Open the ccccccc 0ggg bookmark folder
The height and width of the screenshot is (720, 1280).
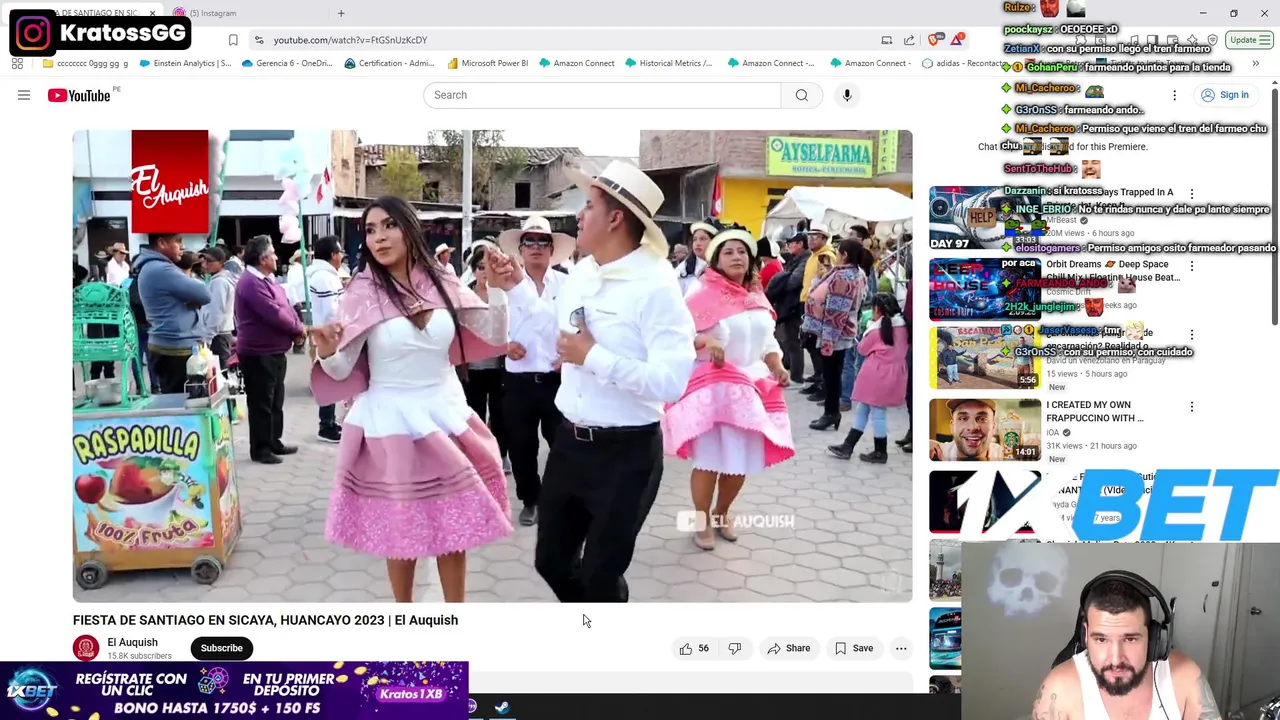tap(85, 63)
